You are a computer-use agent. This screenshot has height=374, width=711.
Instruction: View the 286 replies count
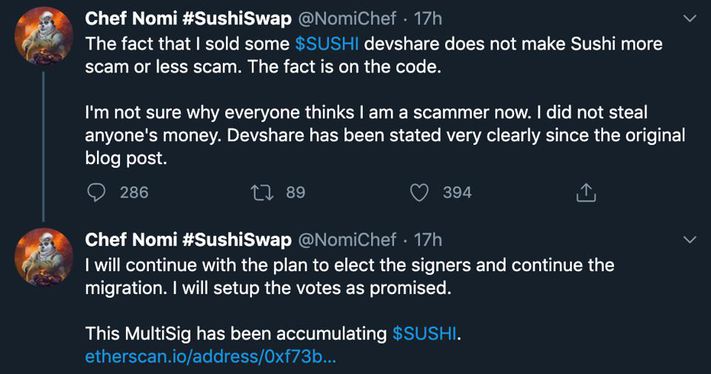click(134, 193)
